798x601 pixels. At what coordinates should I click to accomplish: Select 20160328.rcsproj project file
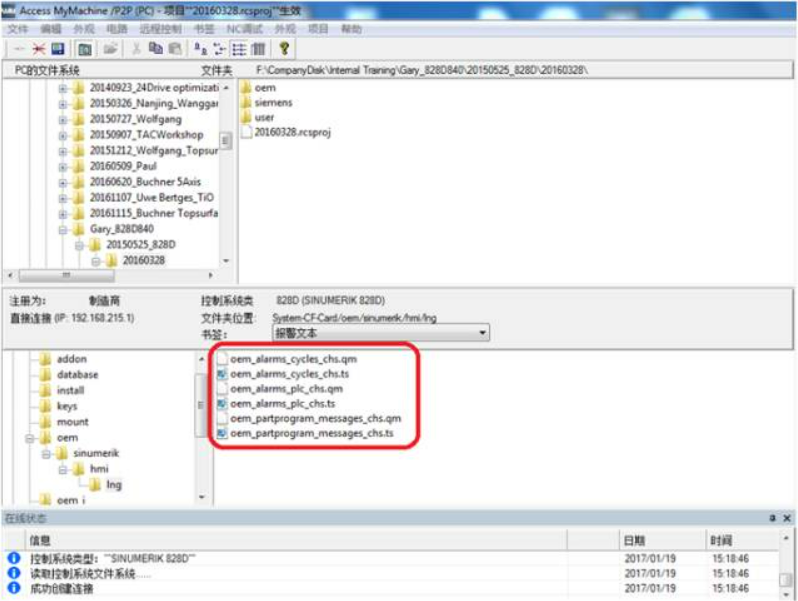click(292, 131)
